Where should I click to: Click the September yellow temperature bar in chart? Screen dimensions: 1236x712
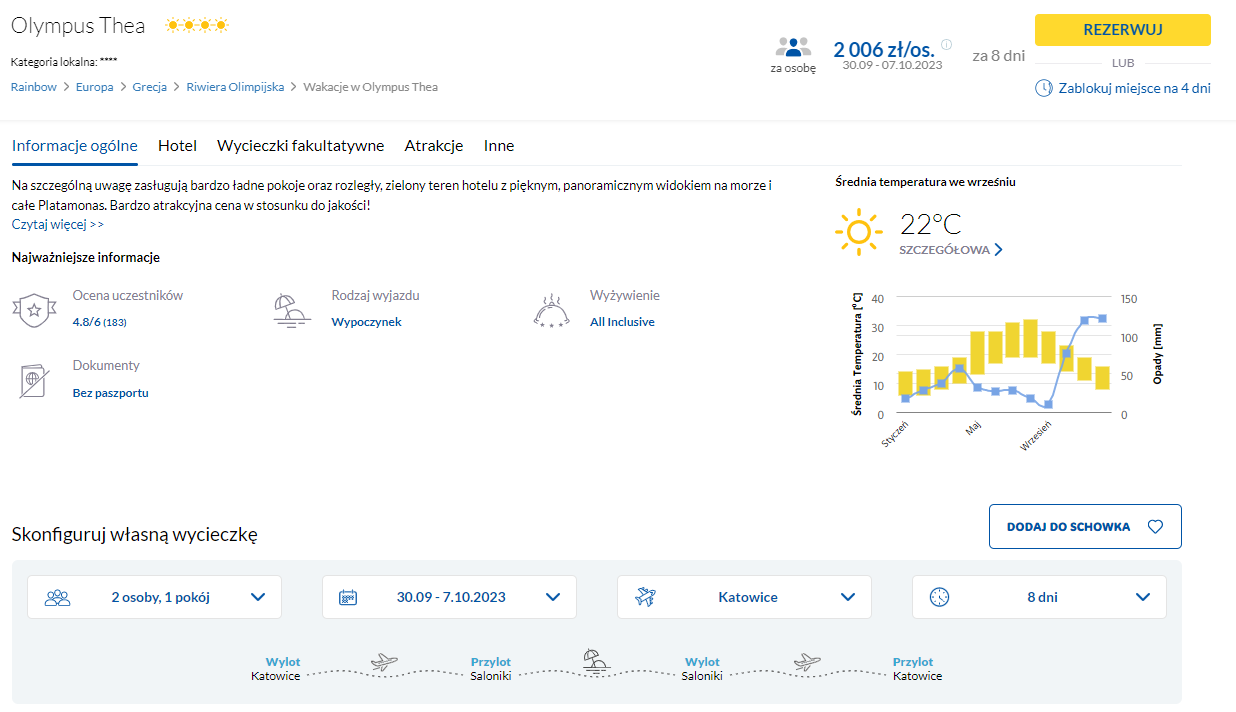1048,347
